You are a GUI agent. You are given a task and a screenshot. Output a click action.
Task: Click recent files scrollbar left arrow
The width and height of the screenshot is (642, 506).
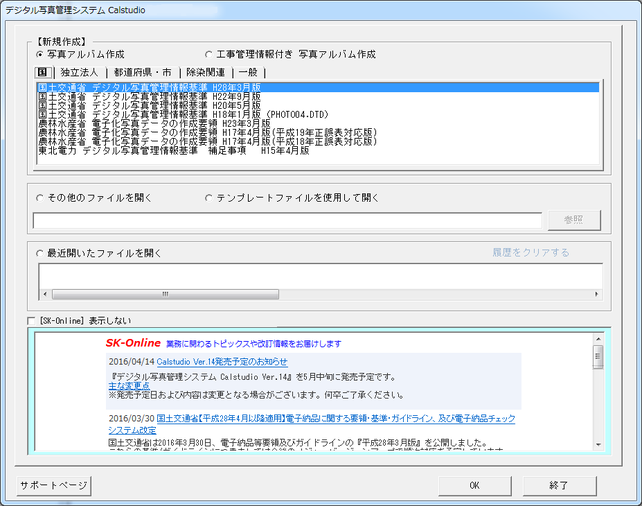click(x=45, y=294)
